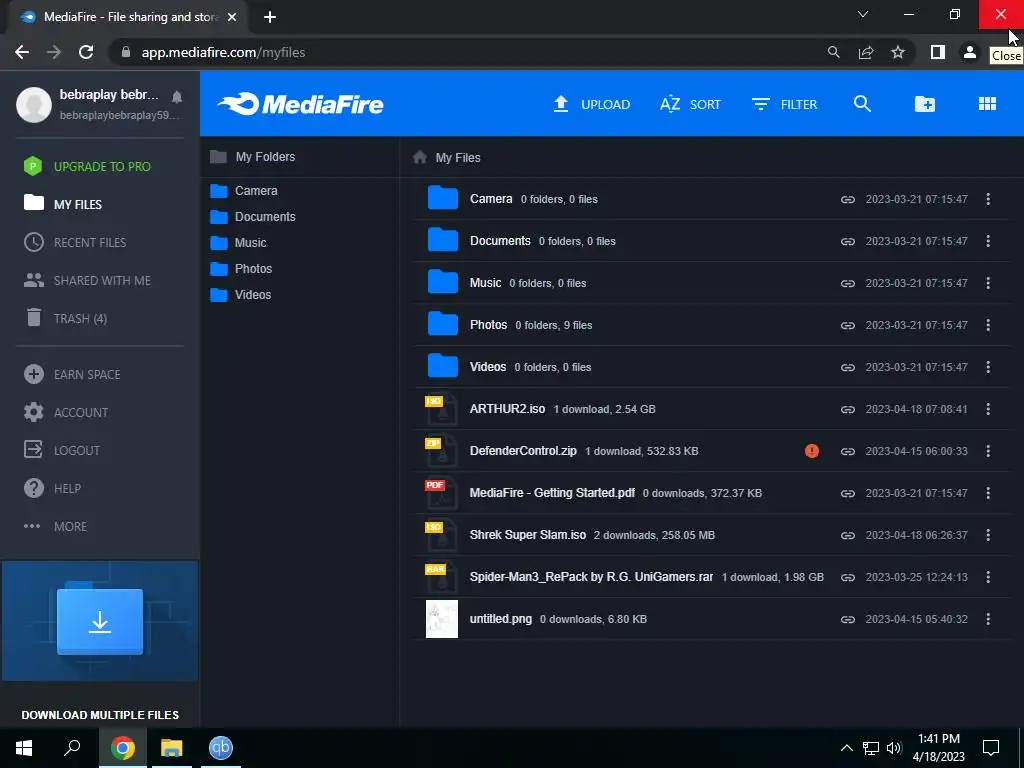Open File Explorer from taskbar
Image resolution: width=1024 pixels, height=768 pixels.
click(172, 748)
